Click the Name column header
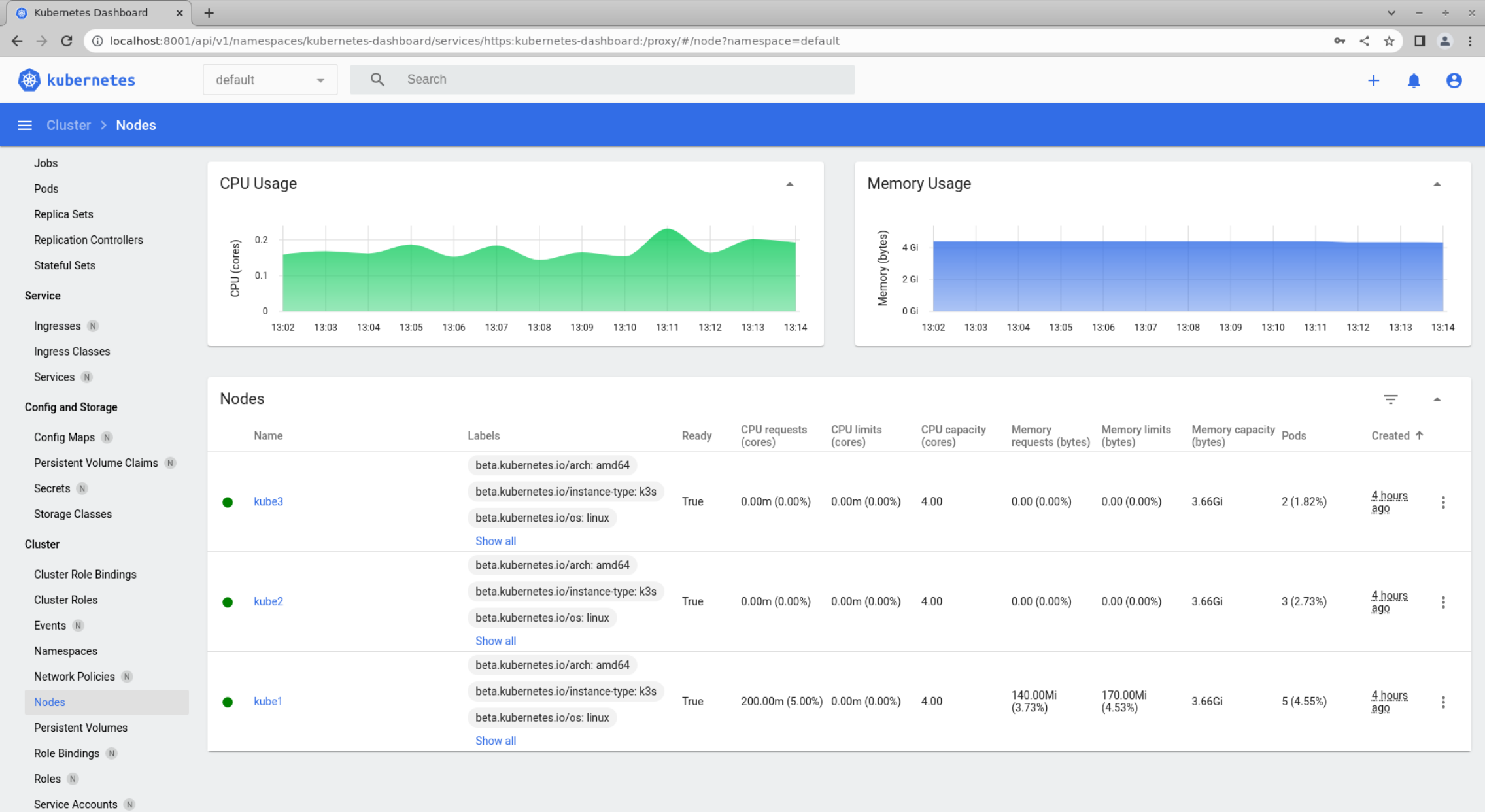This screenshot has height=812, width=1485. point(268,435)
